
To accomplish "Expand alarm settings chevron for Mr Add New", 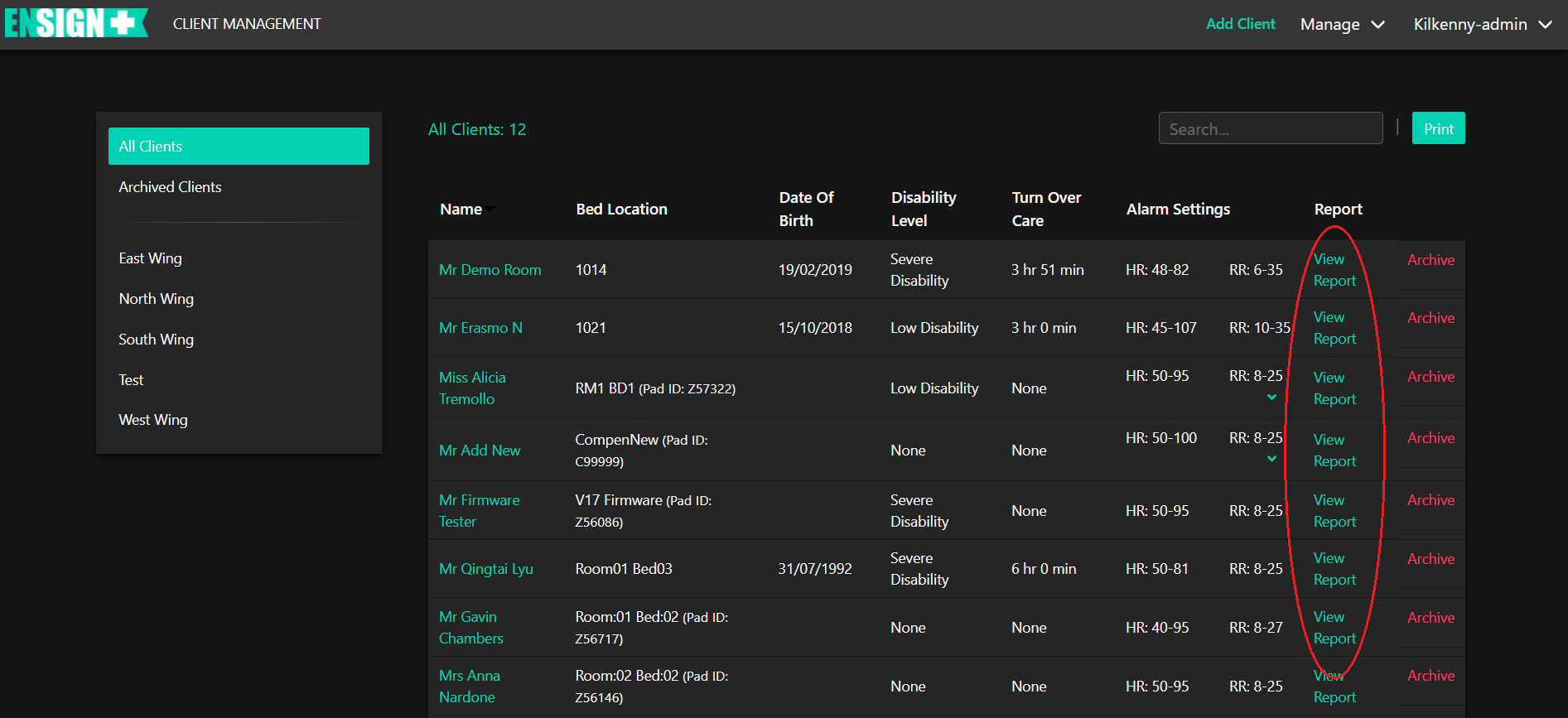I will 1271,459.
